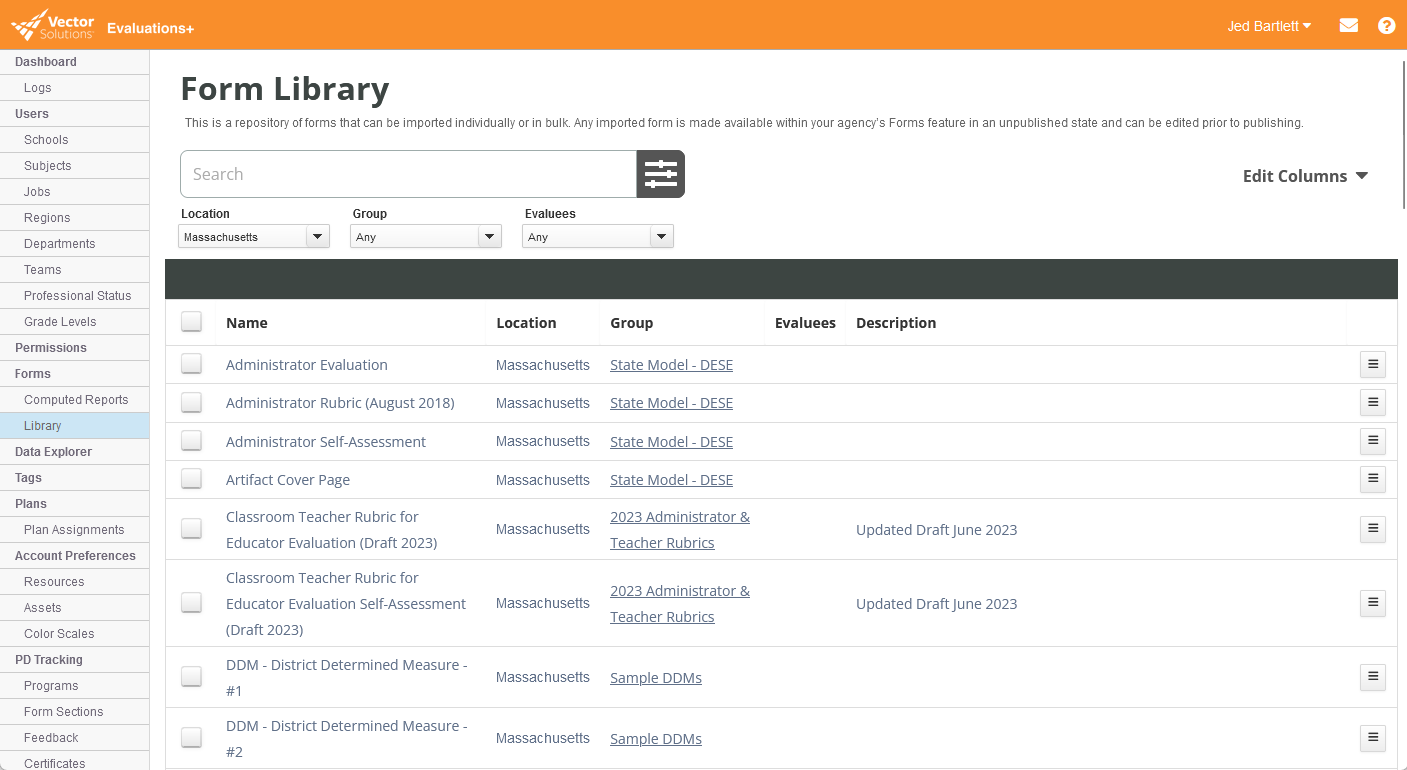Open the Administrator Evaluation form name
This screenshot has width=1407, height=770.
[x=306, y=365]
